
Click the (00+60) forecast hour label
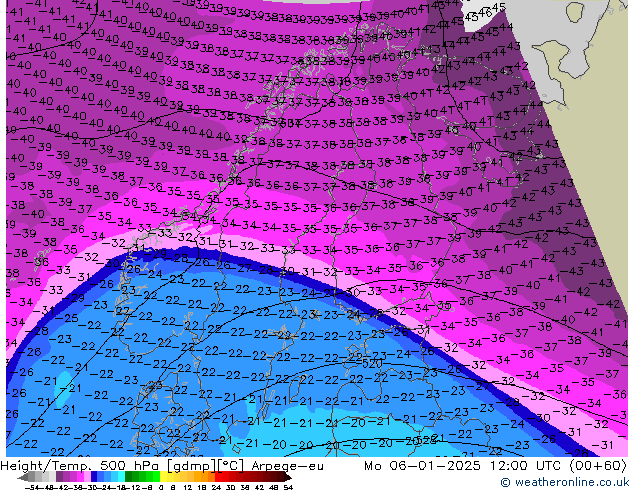(x=598, y=466)
